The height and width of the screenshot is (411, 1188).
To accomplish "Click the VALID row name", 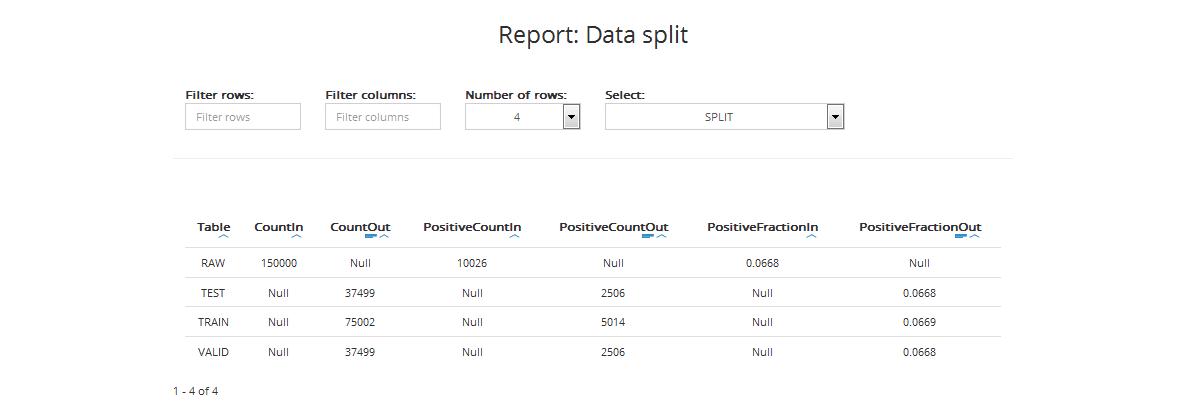I will 213,352.
